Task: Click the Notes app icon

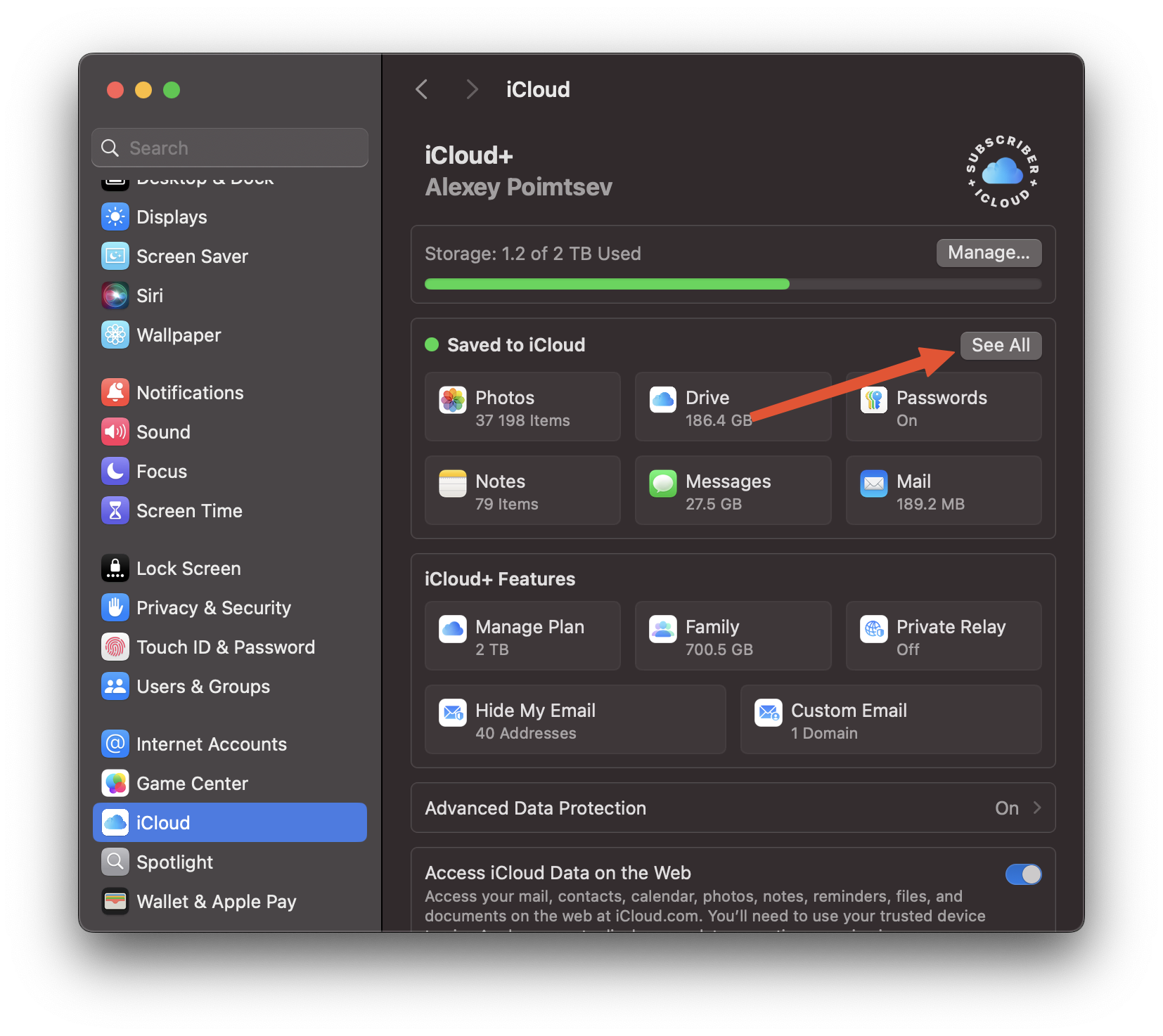Action: [453, 484]
